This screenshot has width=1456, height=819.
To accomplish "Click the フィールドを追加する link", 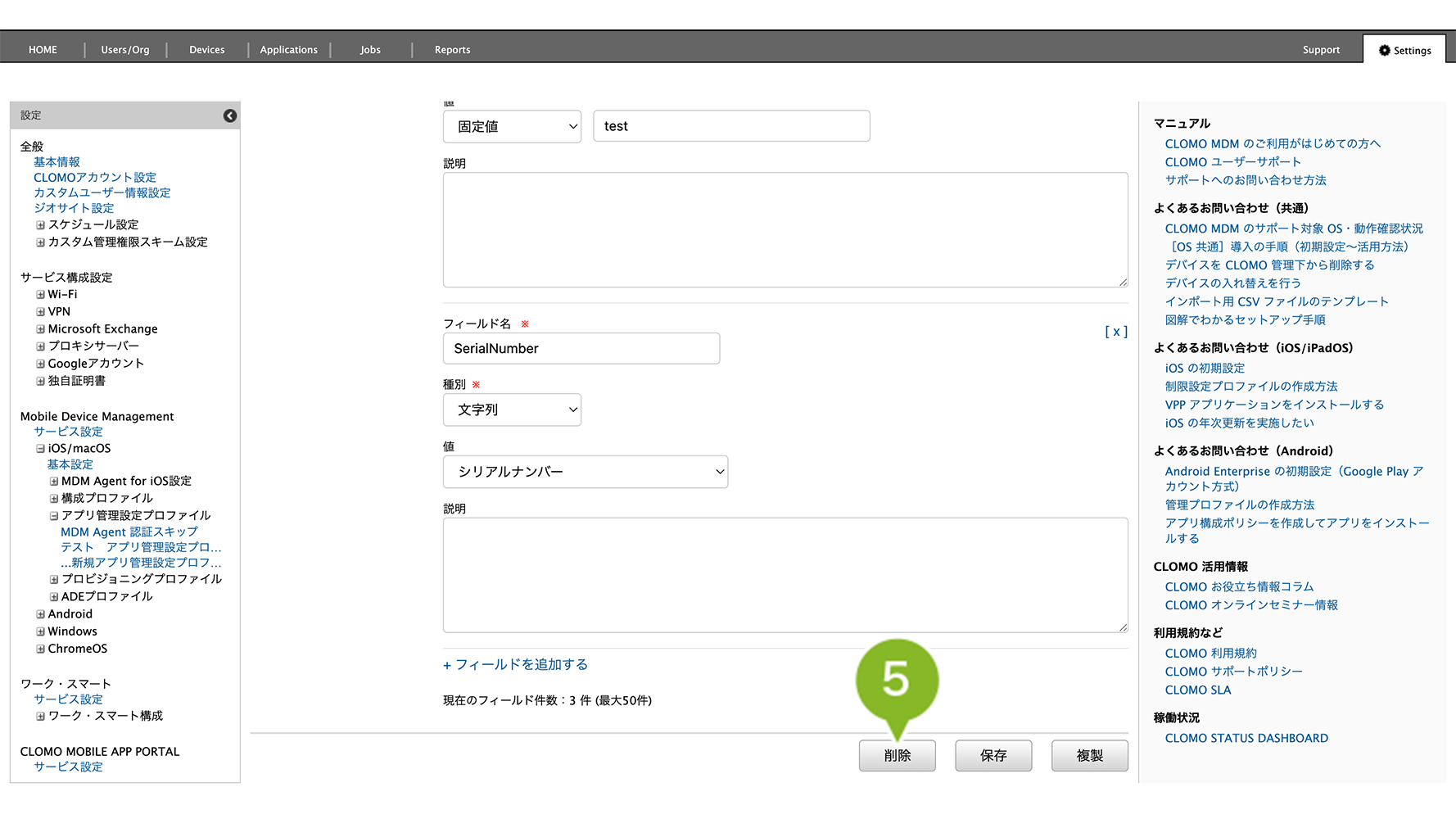I will coord(516,665).
